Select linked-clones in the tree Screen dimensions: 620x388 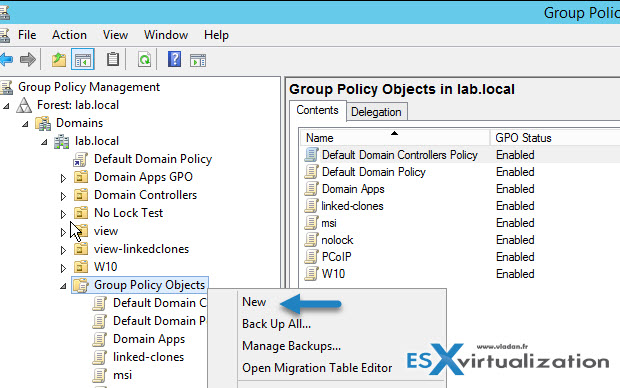149,357
